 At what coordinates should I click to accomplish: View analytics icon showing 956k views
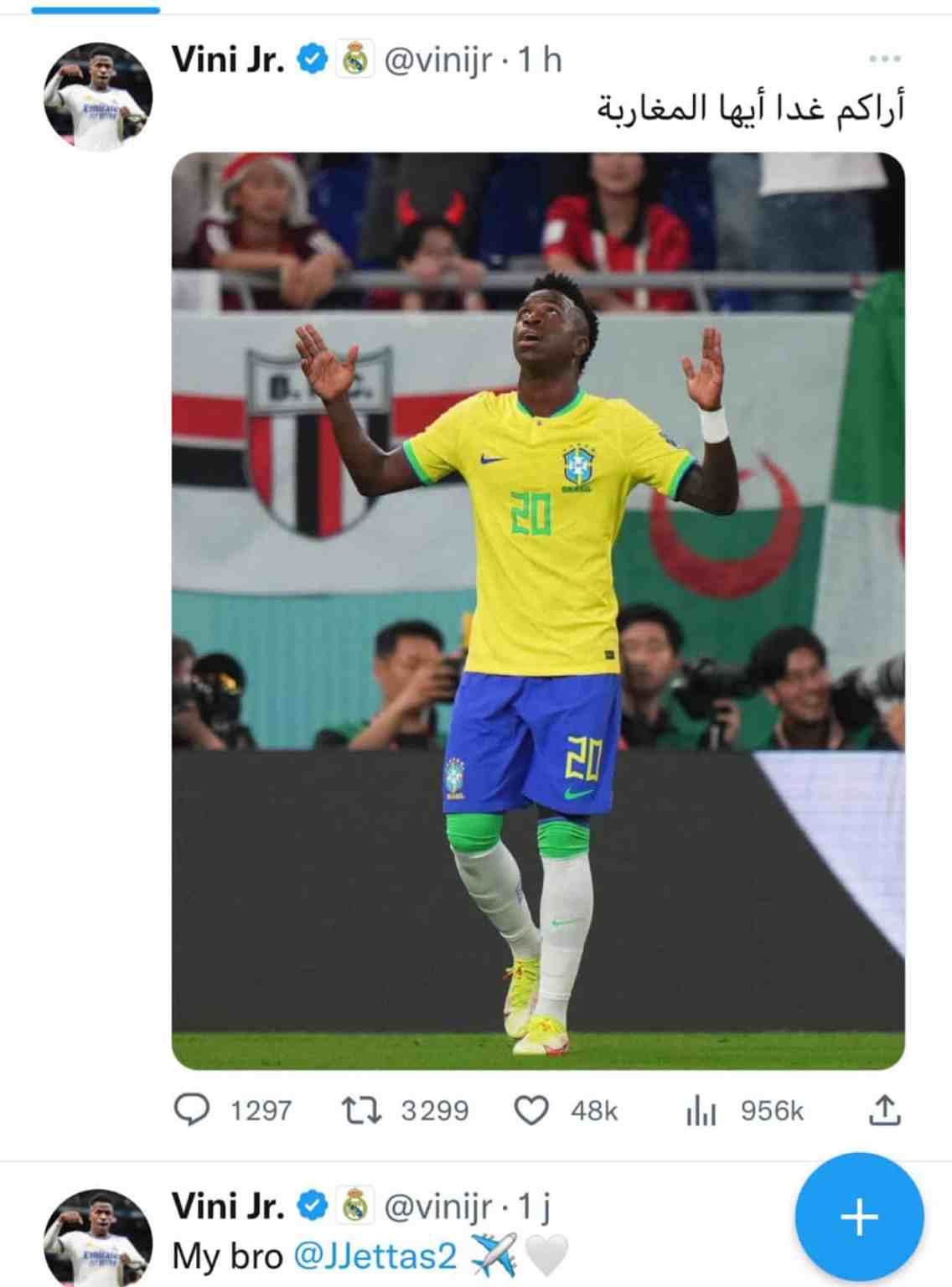pos(701,1111)
